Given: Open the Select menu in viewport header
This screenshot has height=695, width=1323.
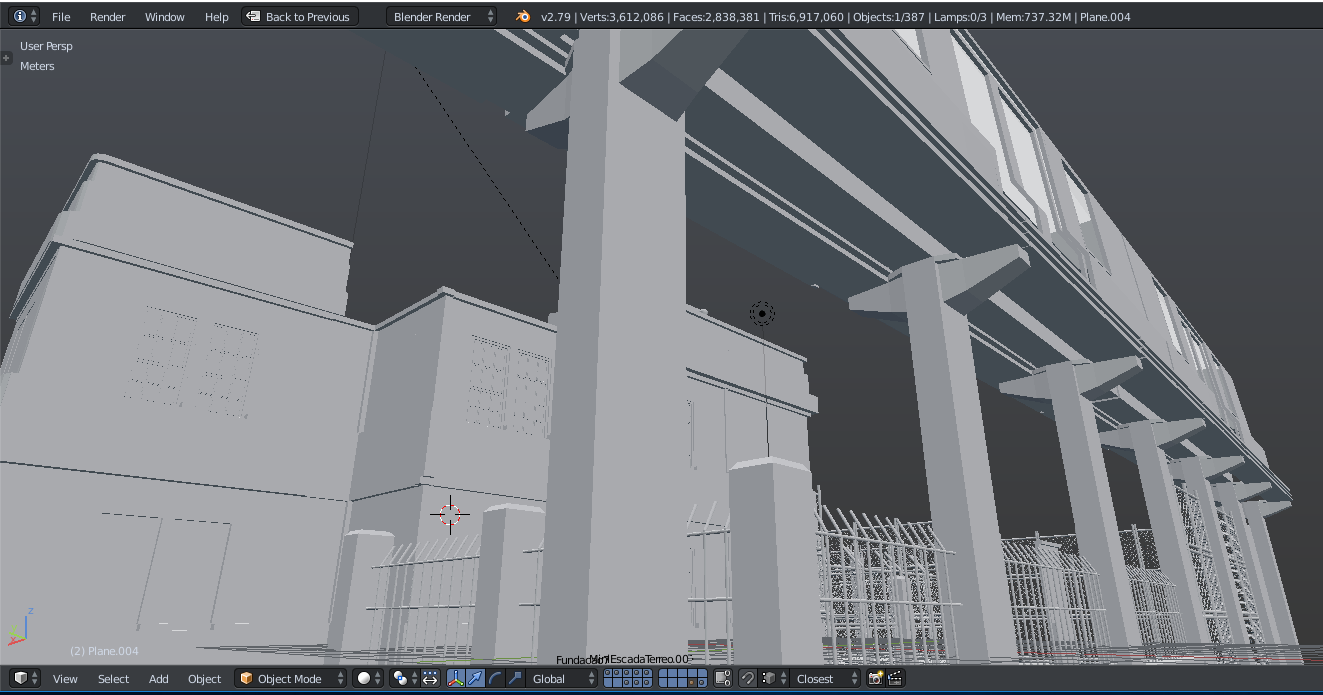Looking at the screenshot, I should tap(113, 679).
